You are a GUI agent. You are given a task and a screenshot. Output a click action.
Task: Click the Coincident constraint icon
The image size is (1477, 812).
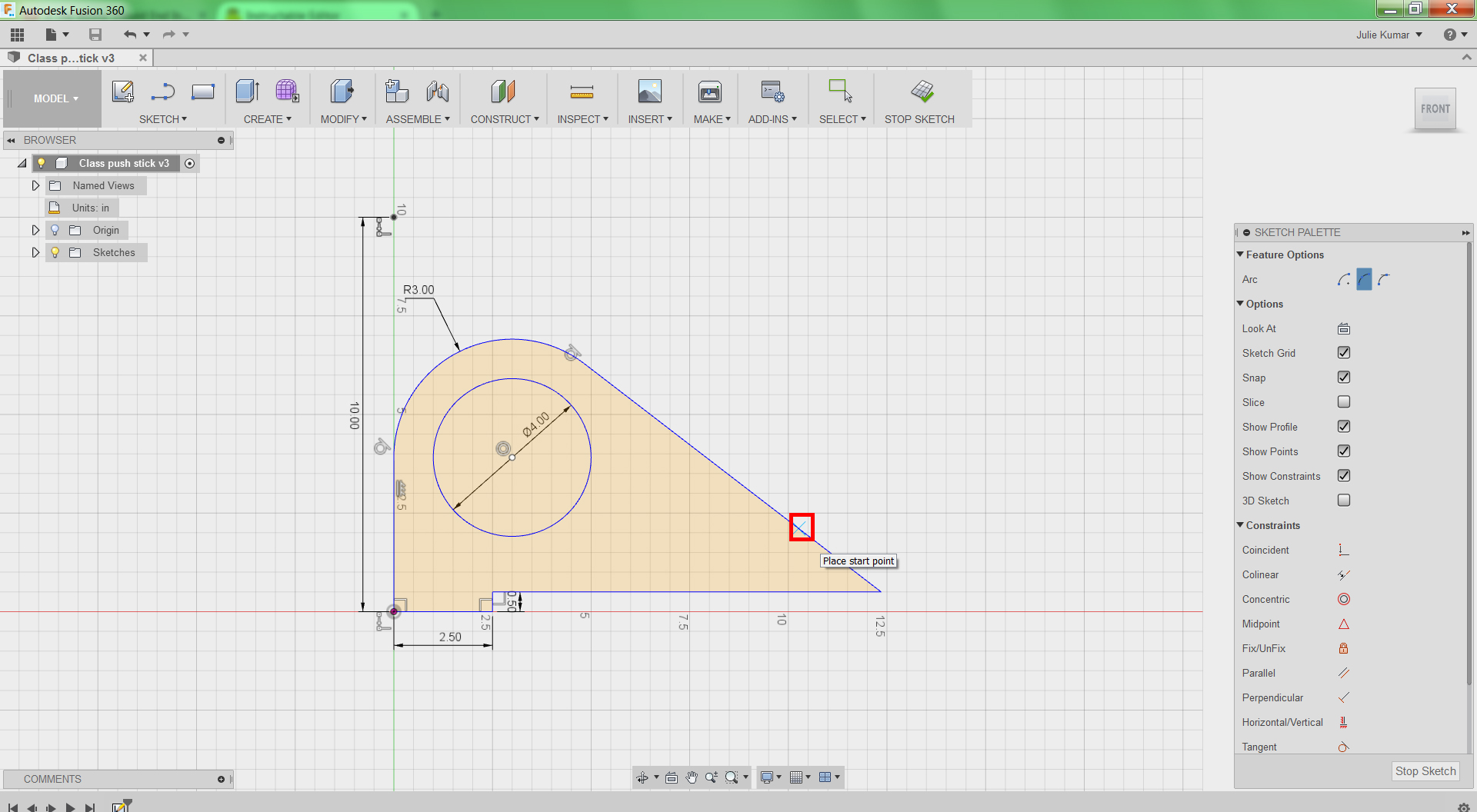point(1344,551)
